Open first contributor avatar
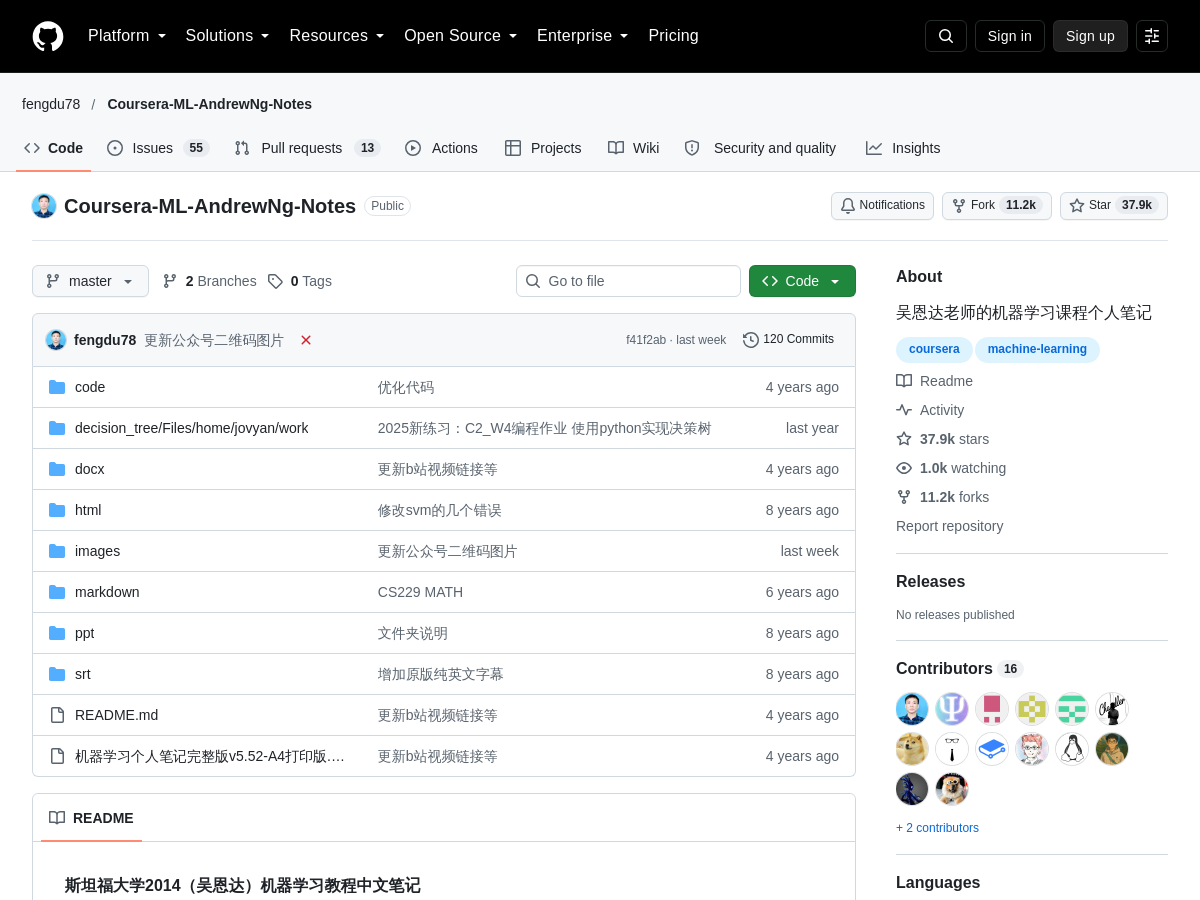The image size is (1200, 900). pos(912,709)
